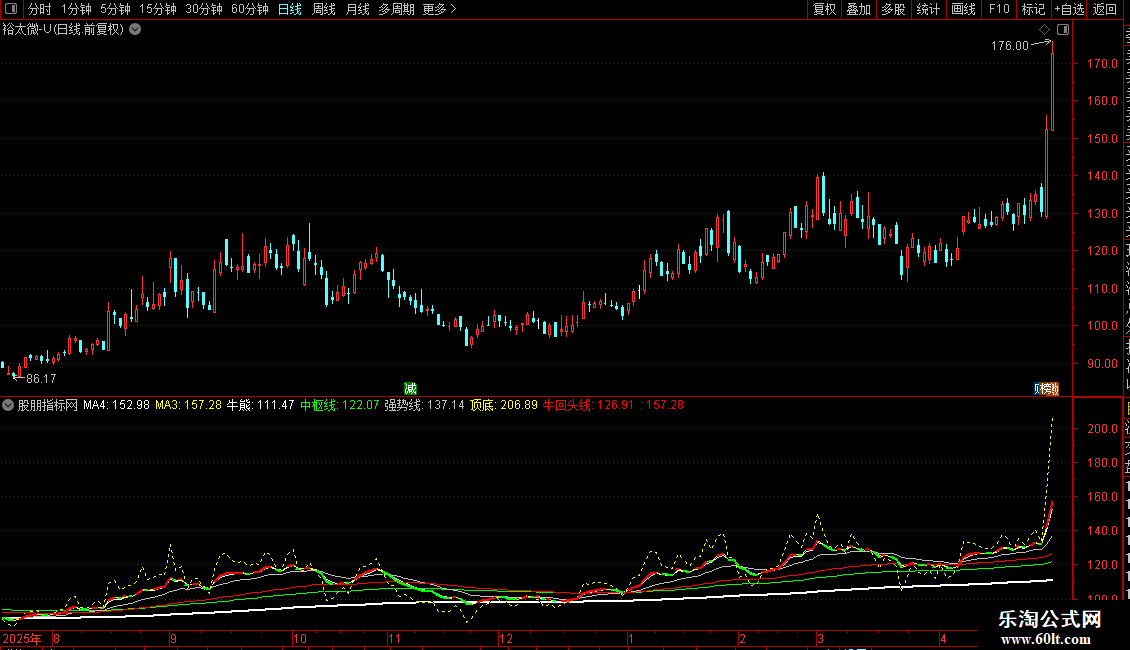This screenshot has height=650, width=1130.
Task: Click the MA3: 157.28 indicator value
Action: point(188,405)
